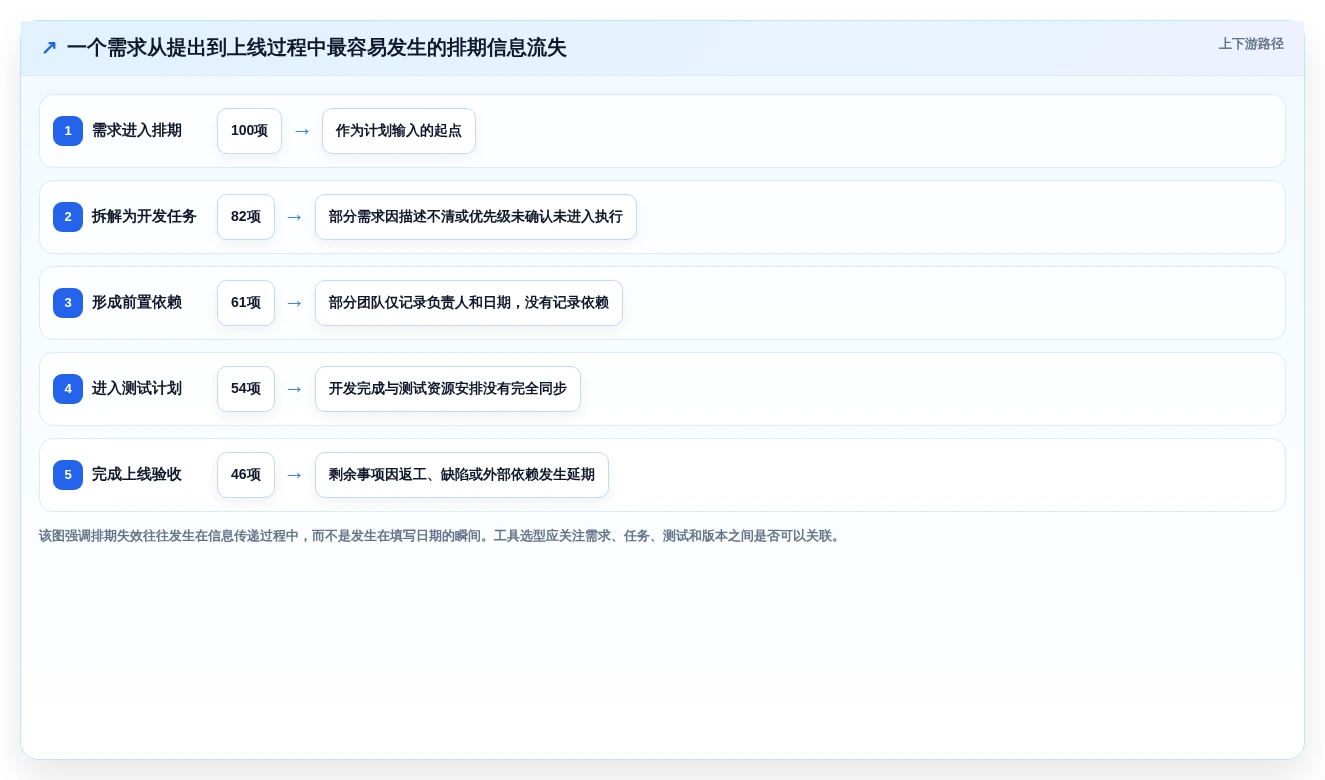Click the '82项' count pill
The image size is (1325, 780).
click(x=246, y=217)
